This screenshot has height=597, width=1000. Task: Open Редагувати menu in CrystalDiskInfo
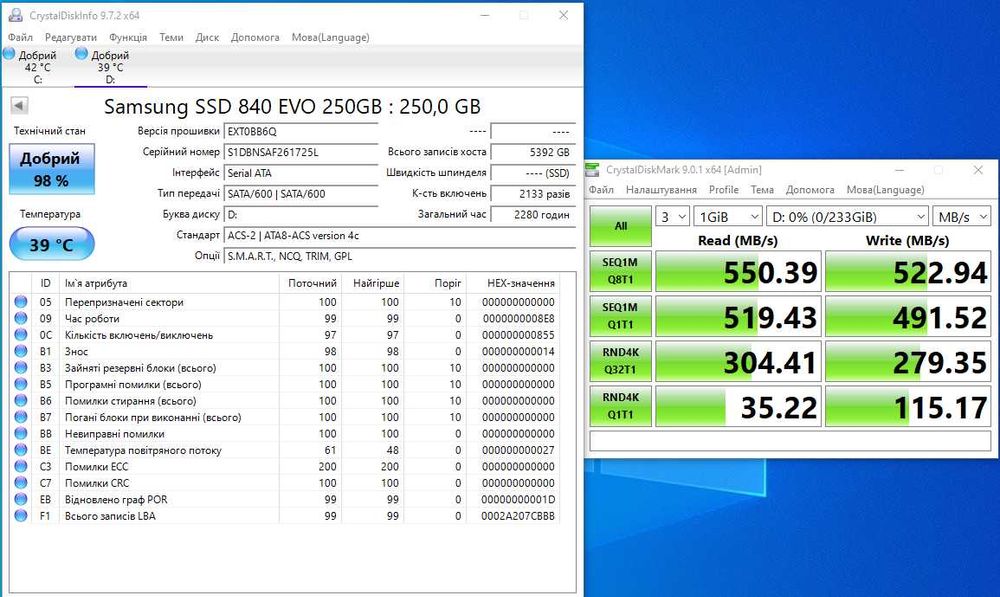[x=71, y=37]
